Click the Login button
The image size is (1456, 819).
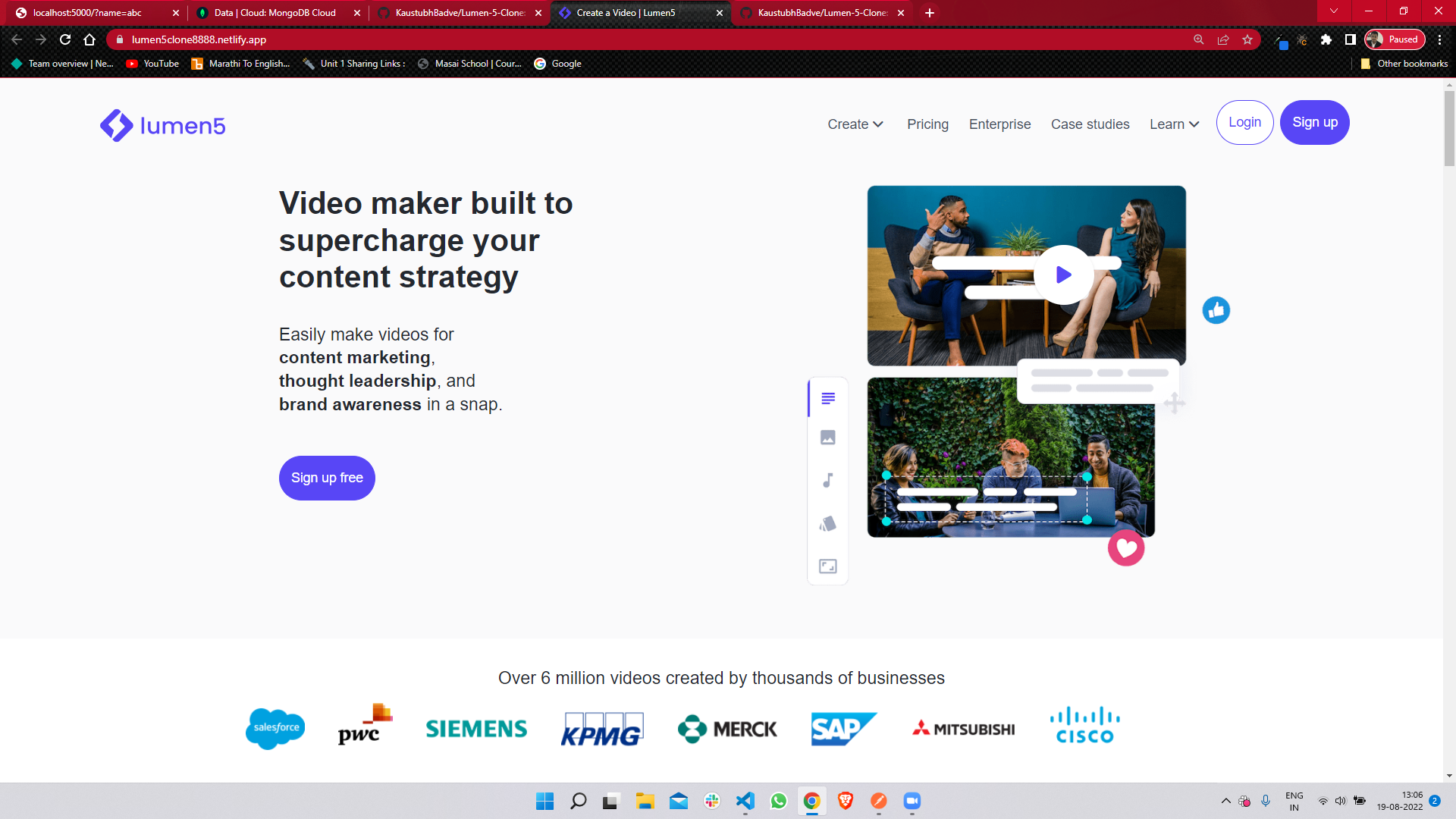click(x=1244, y=122)
